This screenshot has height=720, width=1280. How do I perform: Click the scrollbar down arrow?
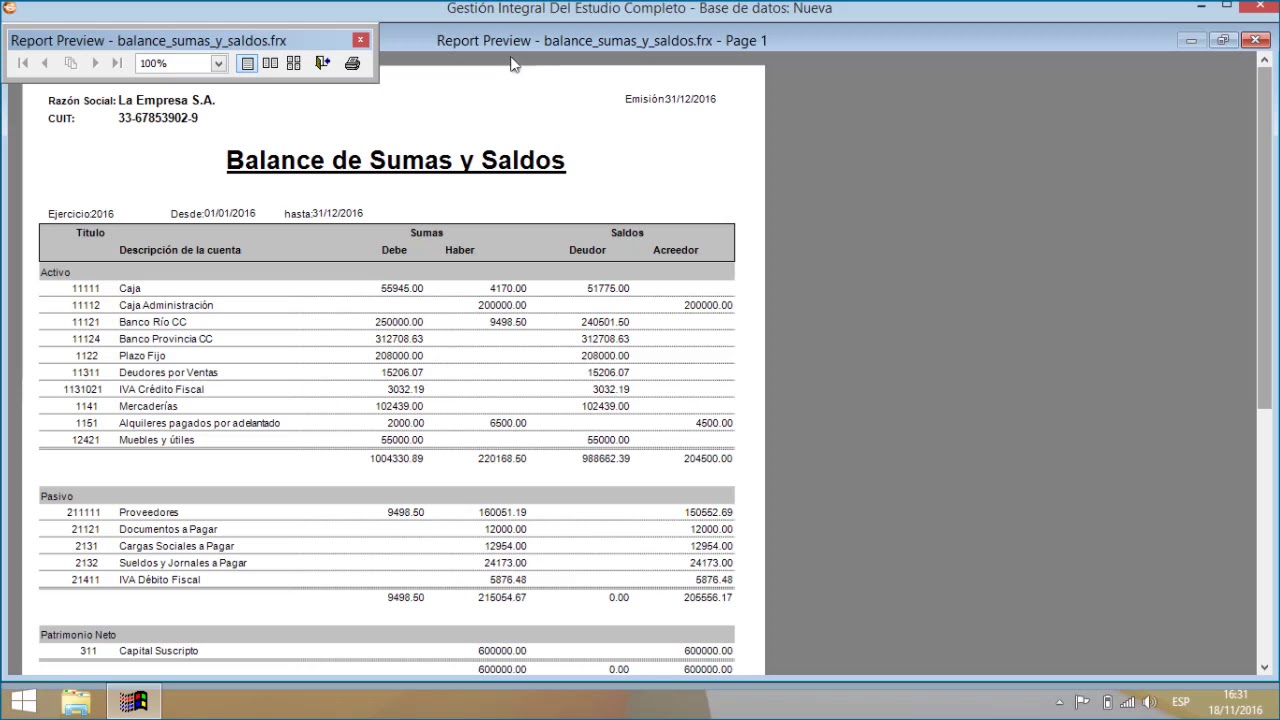[x=1264, y=667]
